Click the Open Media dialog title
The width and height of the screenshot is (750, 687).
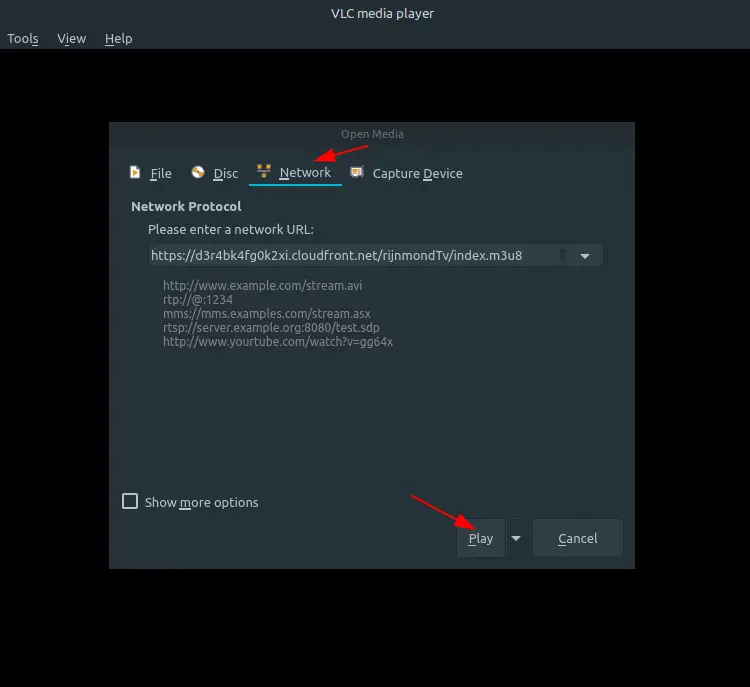coord(372,134)
